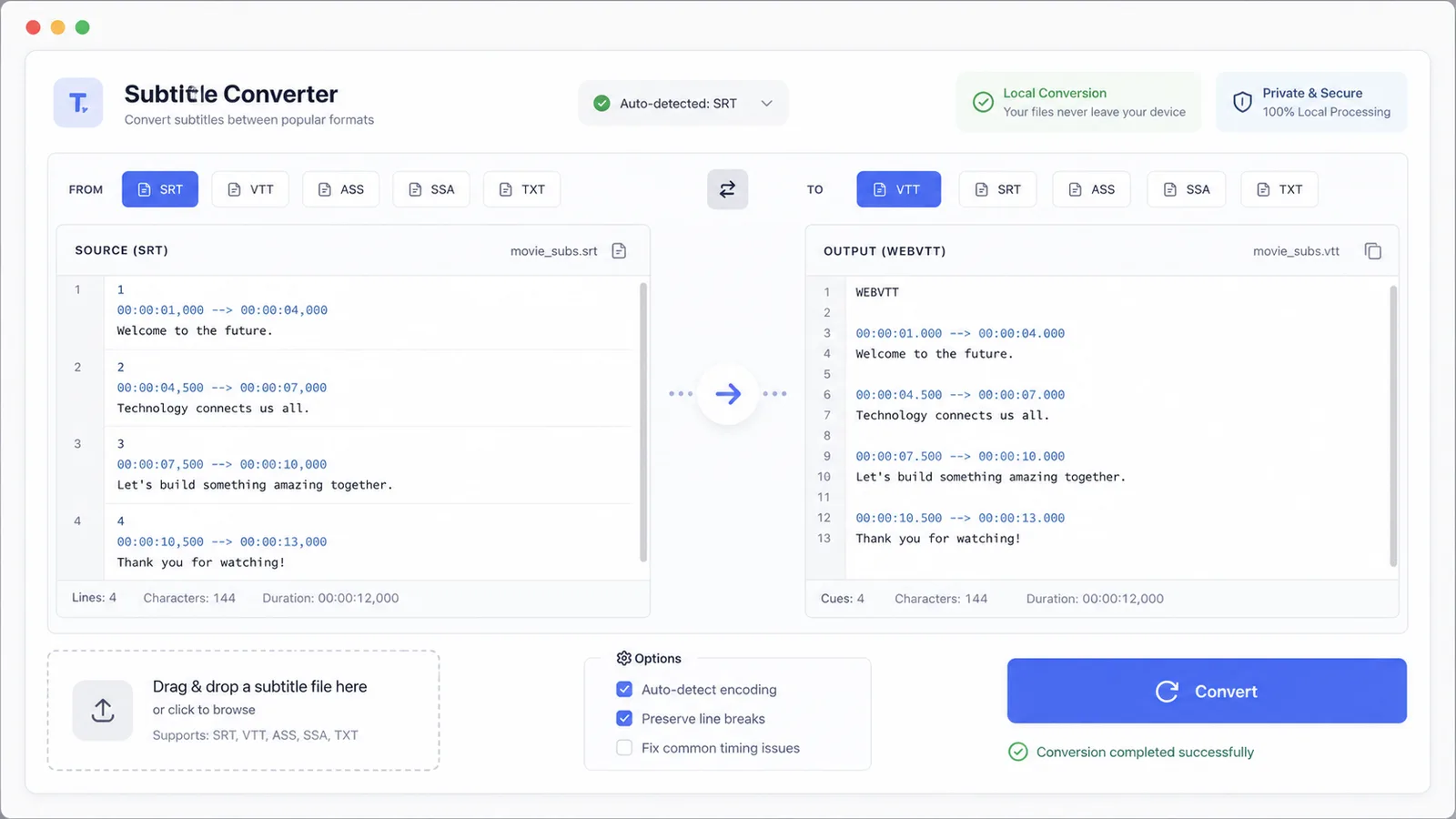Open the Auto-detected: SRT dropdown
1456x819 pixels.
tap(683, 104)
